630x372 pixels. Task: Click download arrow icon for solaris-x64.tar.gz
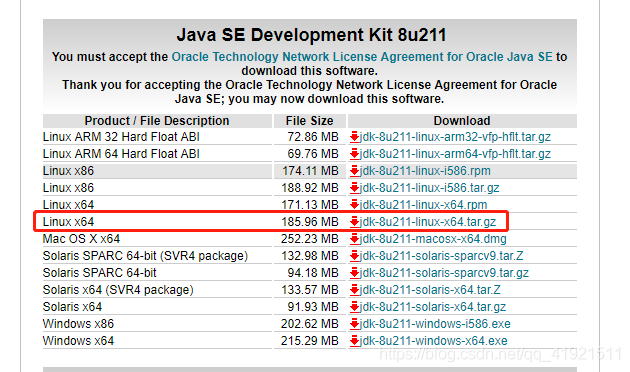point(354,307)
